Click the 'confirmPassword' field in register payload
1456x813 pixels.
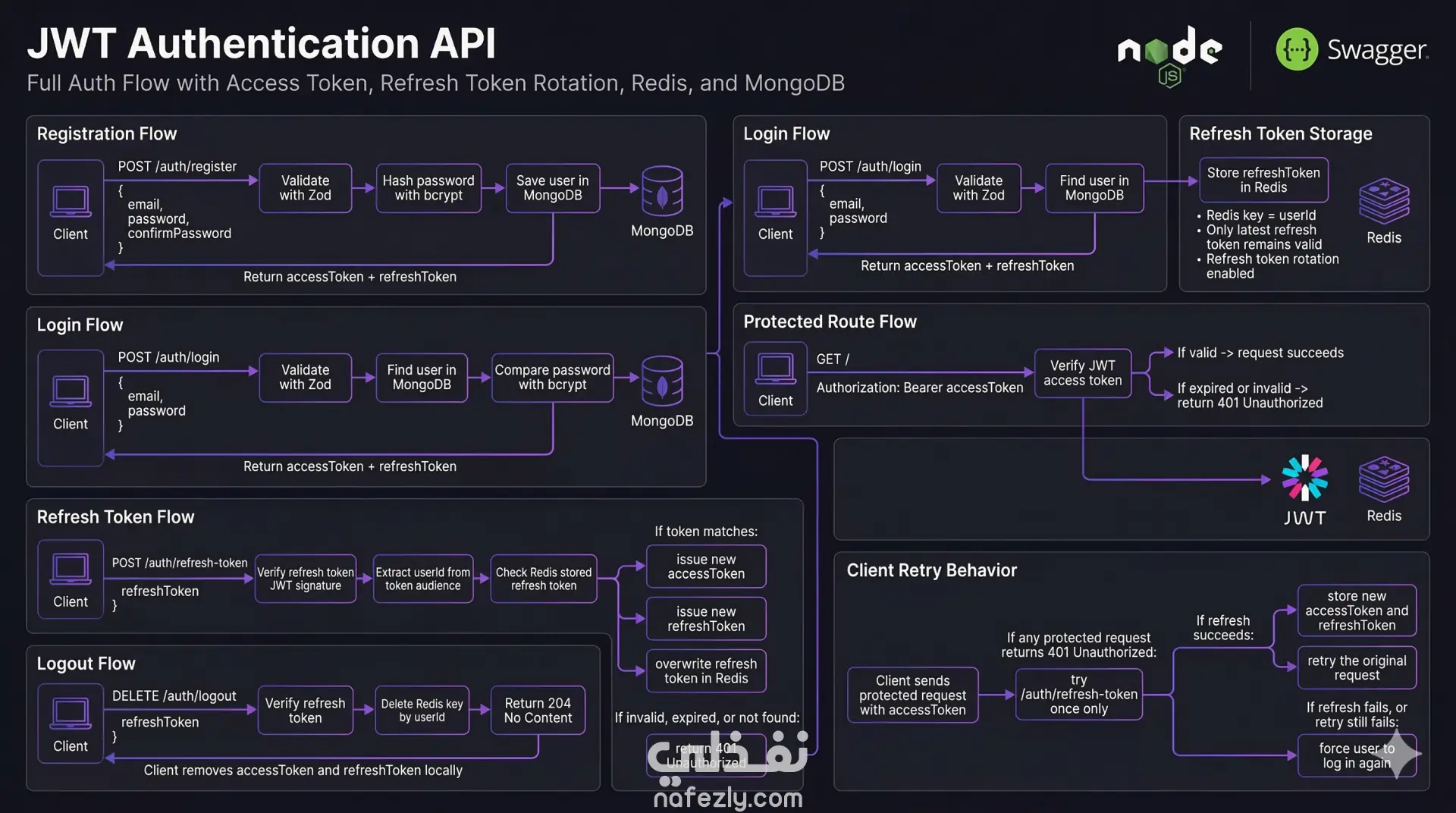coord(180,234)
